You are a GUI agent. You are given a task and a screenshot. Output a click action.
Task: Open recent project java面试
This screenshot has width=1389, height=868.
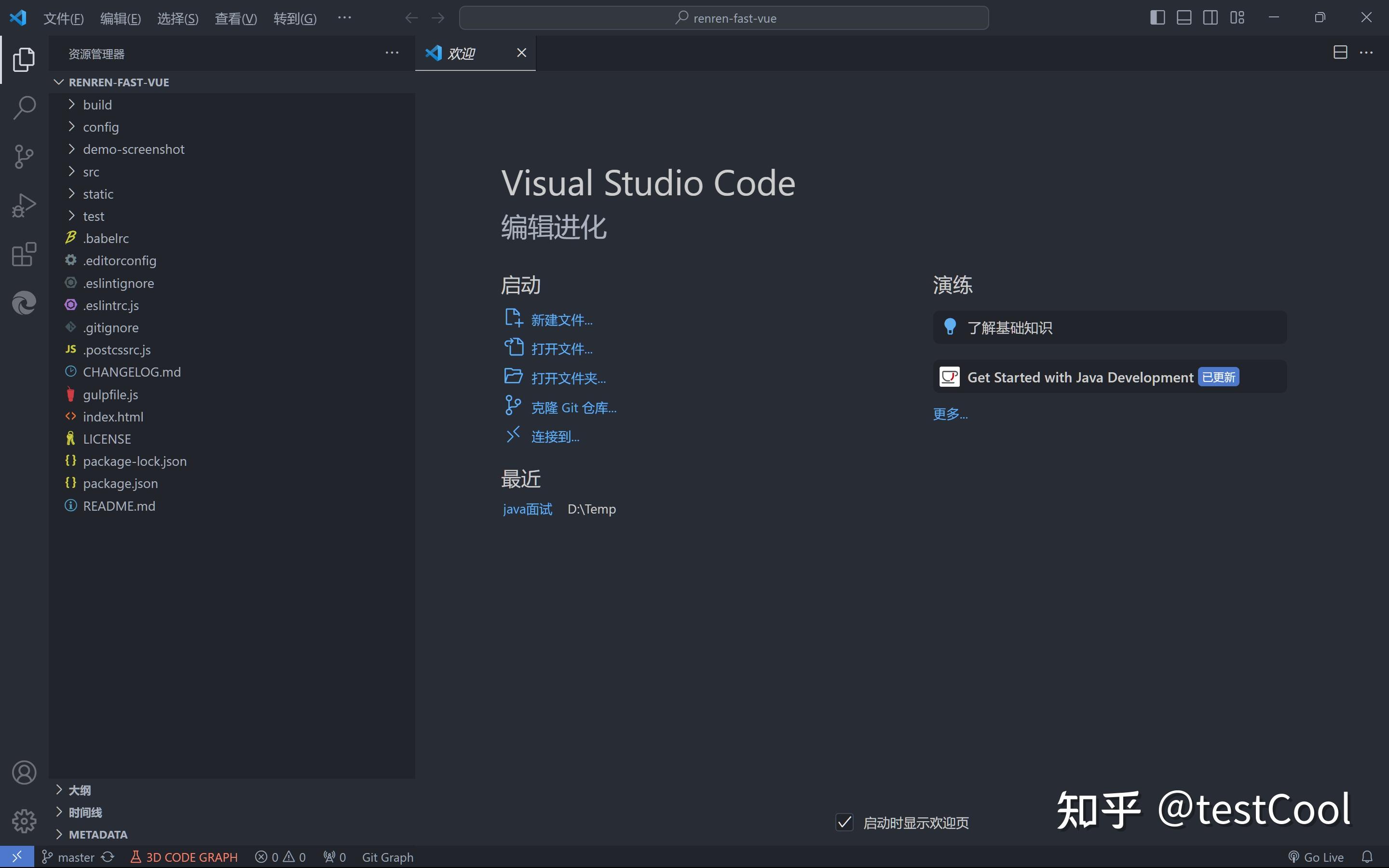coord(526,509)
